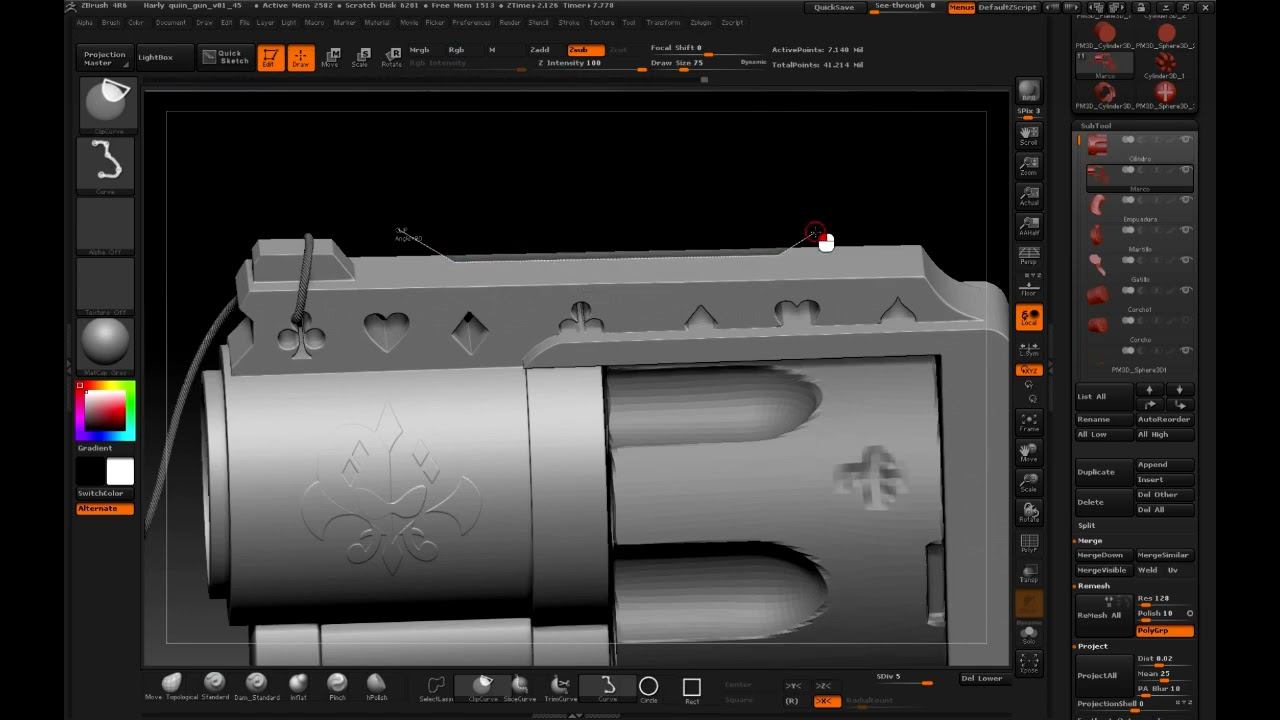Click the color picker gradient square
The height and width of the screenshot is (720, 1280).
coord(105,411)
